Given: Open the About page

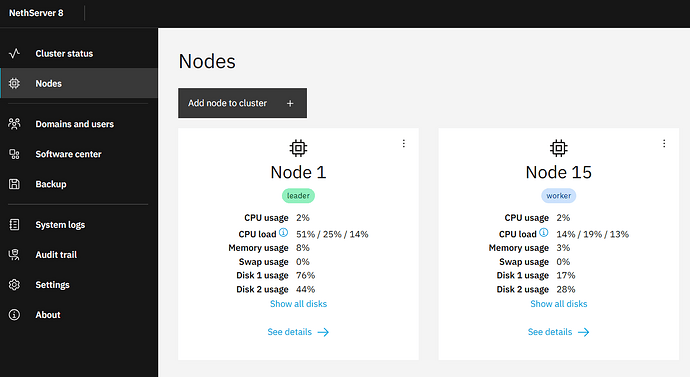Looking at the screenshot, I should coord(79,315).
